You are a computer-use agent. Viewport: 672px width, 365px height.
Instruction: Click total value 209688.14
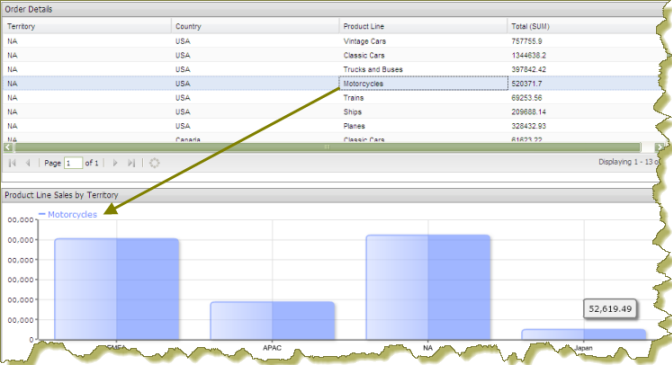pos(529,112)
